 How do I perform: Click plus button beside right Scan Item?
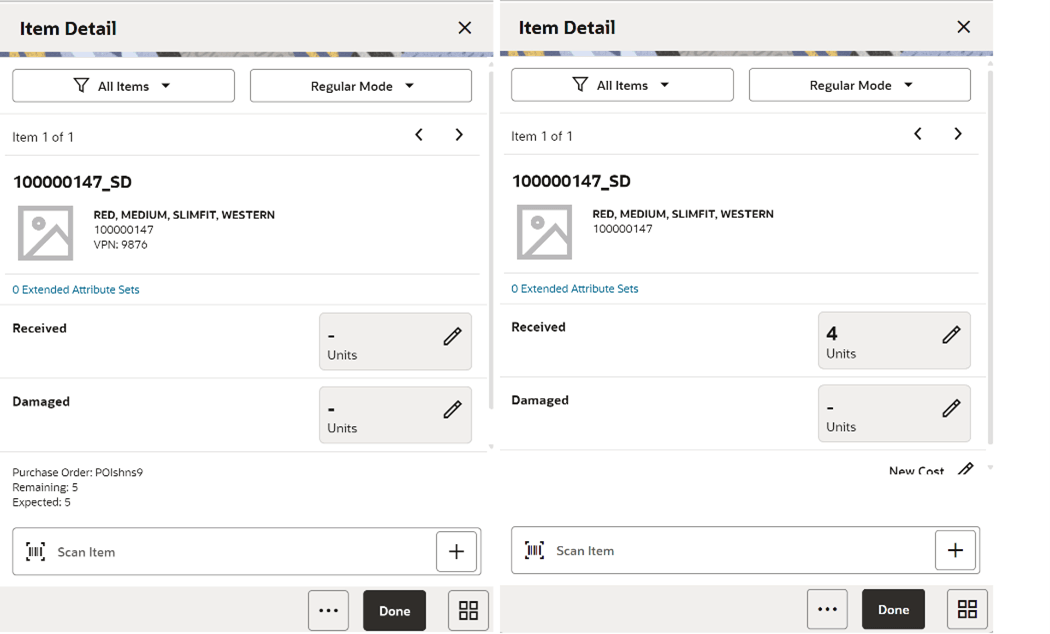[956, 550]
